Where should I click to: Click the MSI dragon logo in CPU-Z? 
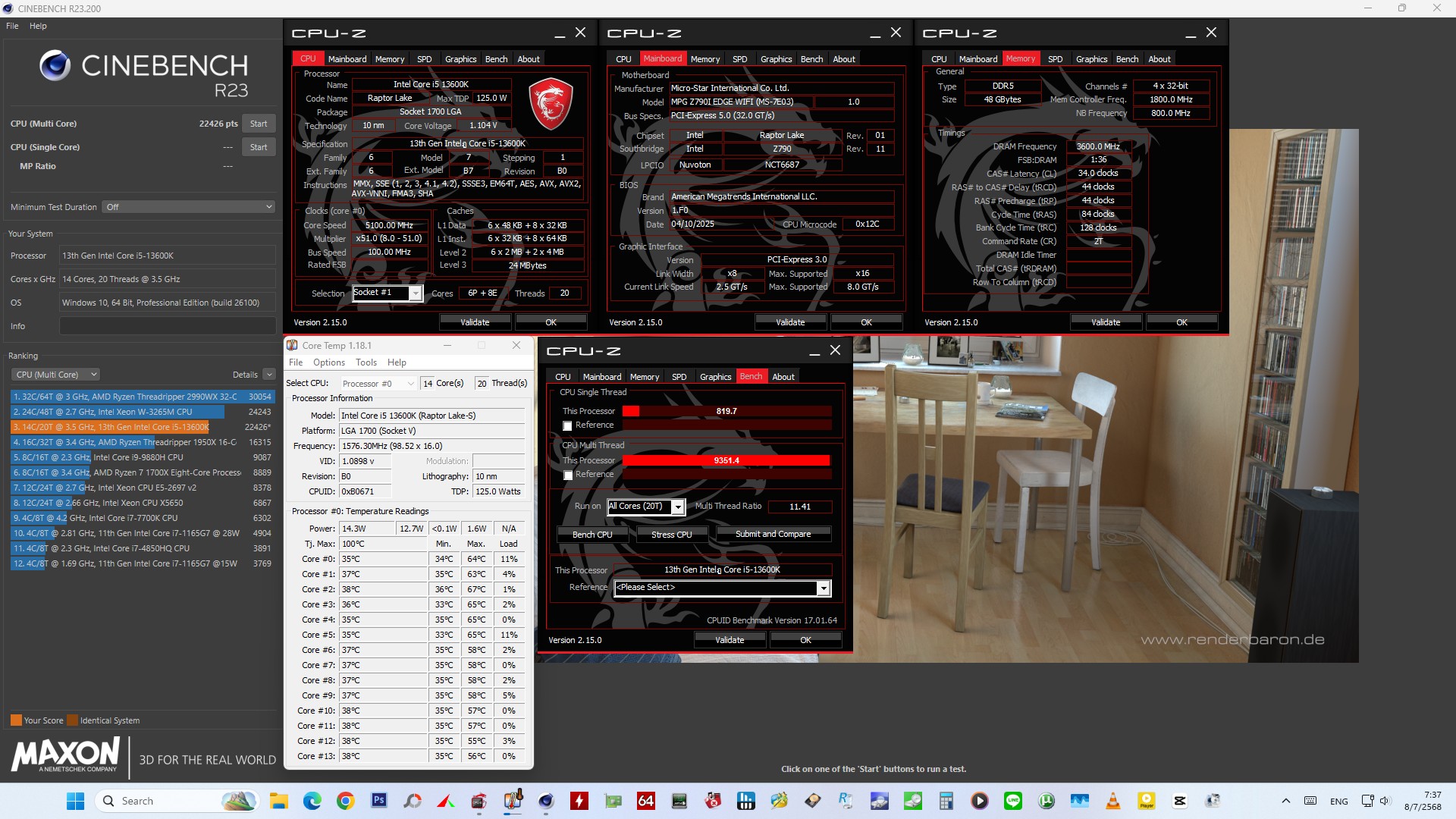coord(550,104)
